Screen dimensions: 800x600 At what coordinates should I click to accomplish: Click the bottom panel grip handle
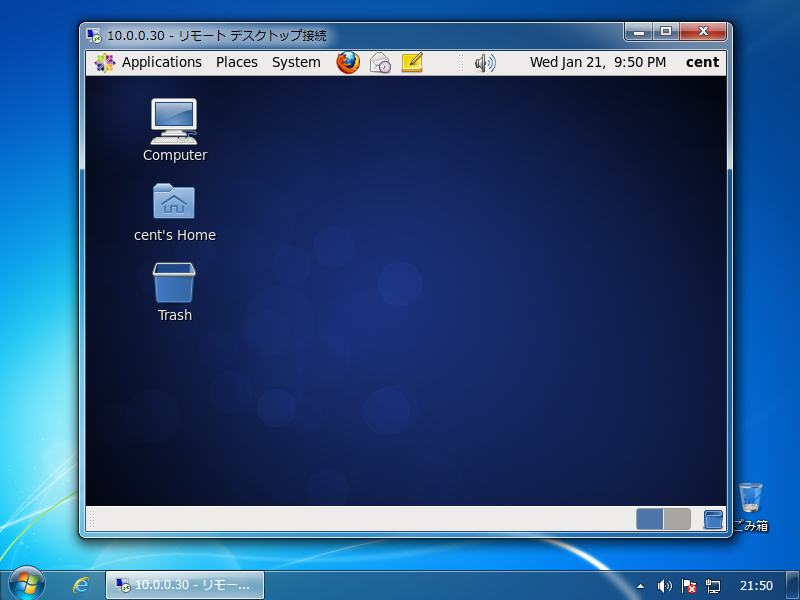click(92, 519)
